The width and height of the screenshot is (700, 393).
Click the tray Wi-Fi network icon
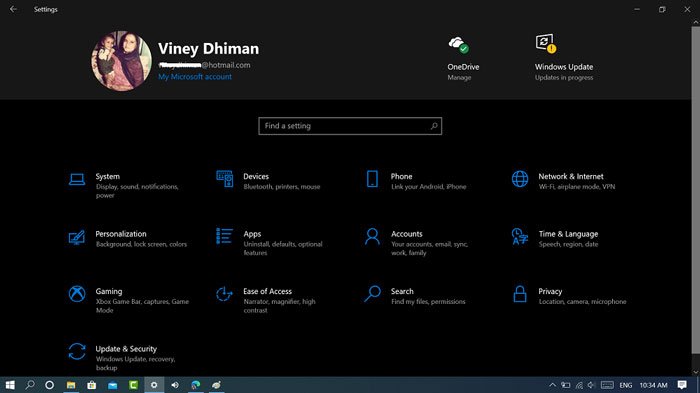pos(579,385)
